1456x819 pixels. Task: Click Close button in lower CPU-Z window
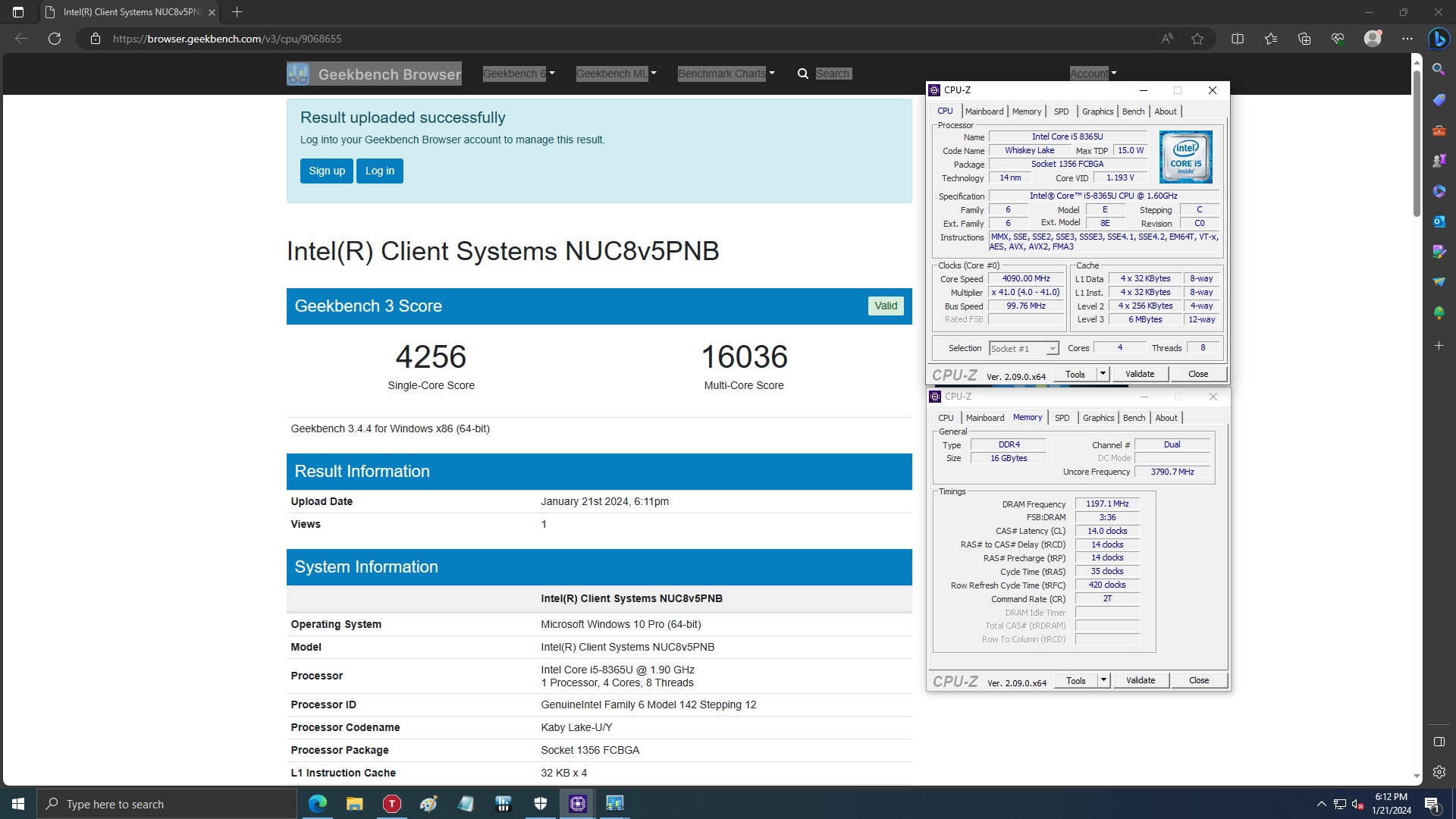pyautogui.click(x=1199, y=680)
